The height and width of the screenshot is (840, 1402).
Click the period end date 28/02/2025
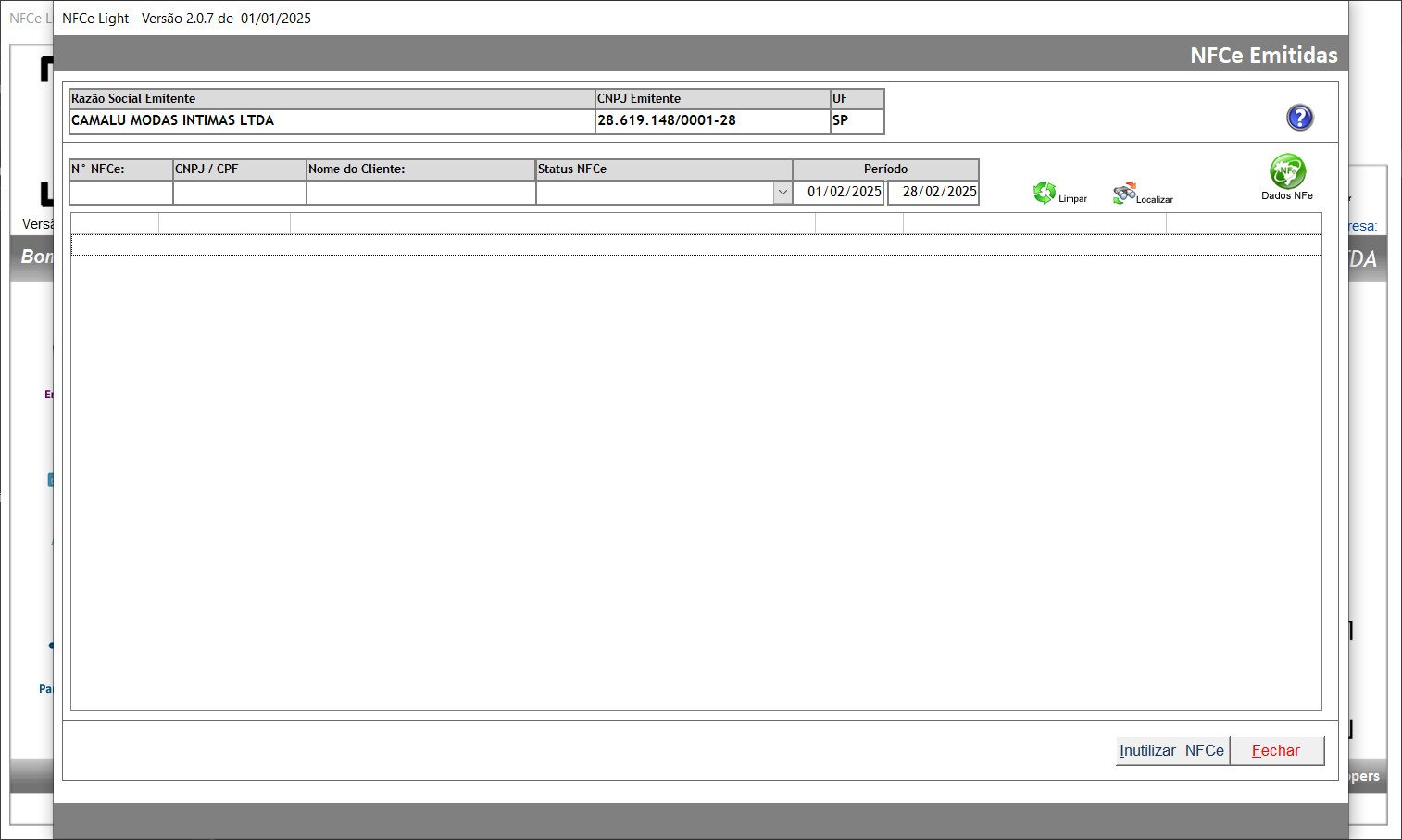click(934, 193)
